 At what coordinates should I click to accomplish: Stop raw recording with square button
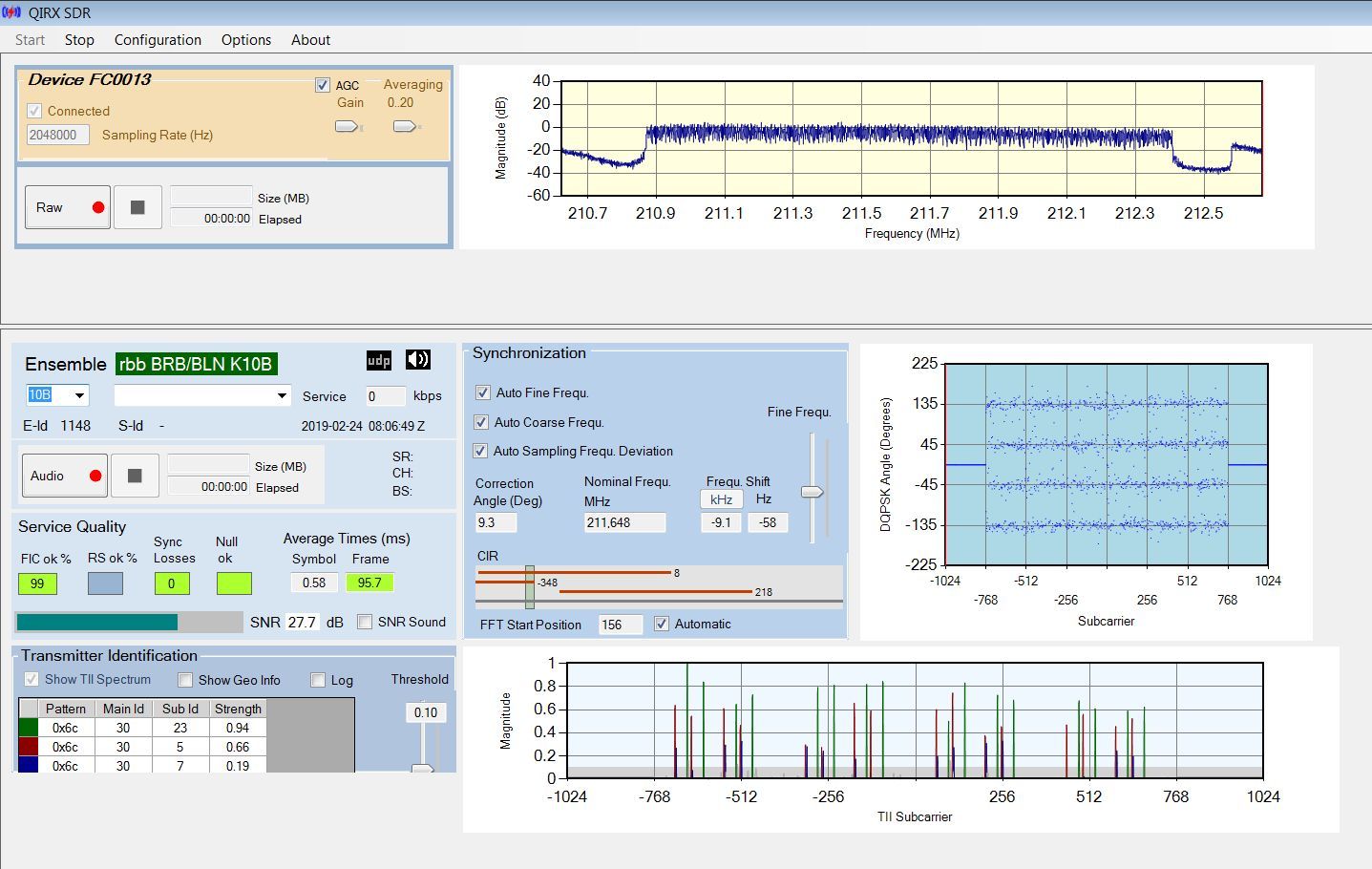pos(137,207)
